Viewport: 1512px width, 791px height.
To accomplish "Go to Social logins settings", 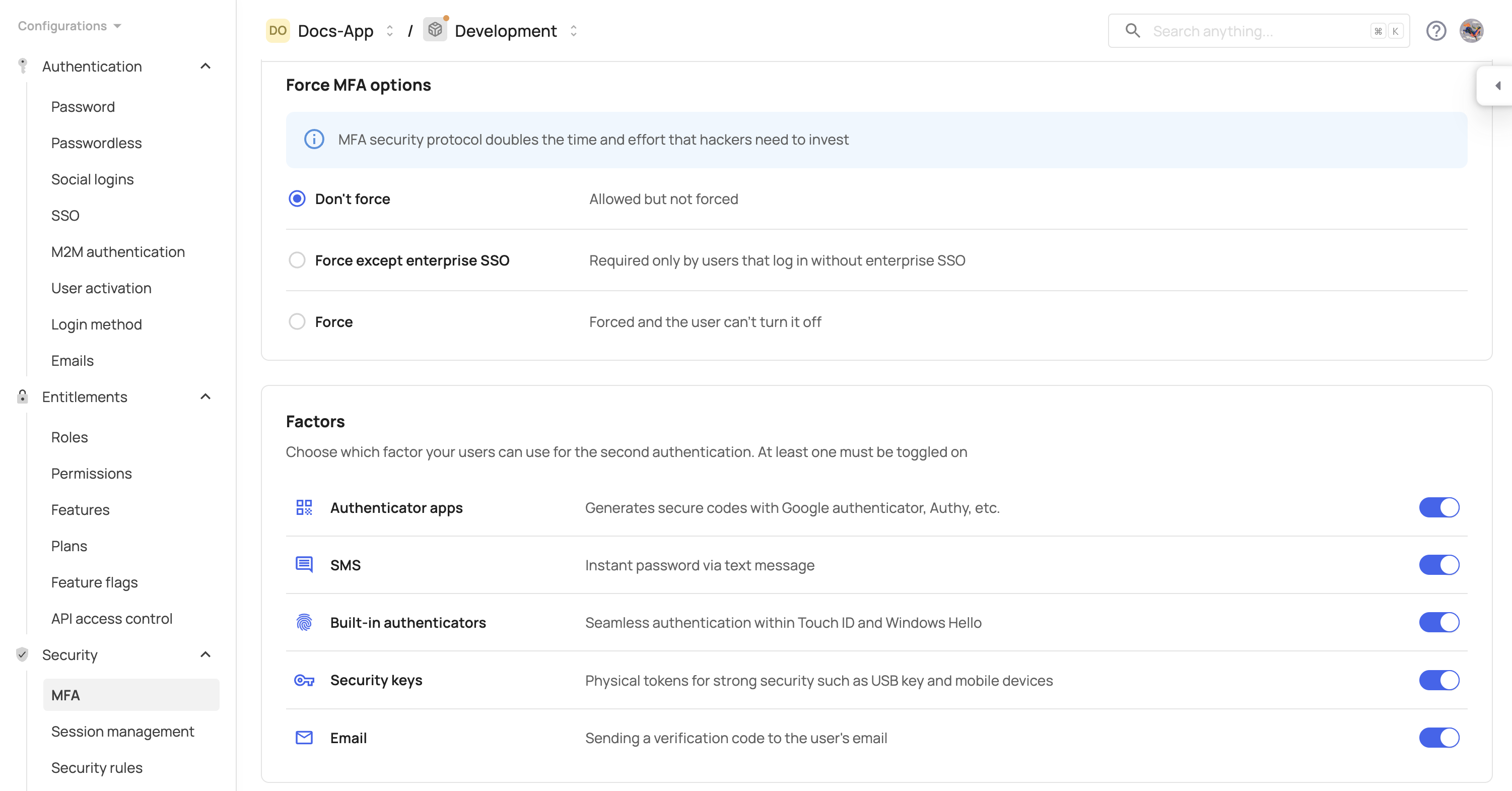I will pos(92,179).
